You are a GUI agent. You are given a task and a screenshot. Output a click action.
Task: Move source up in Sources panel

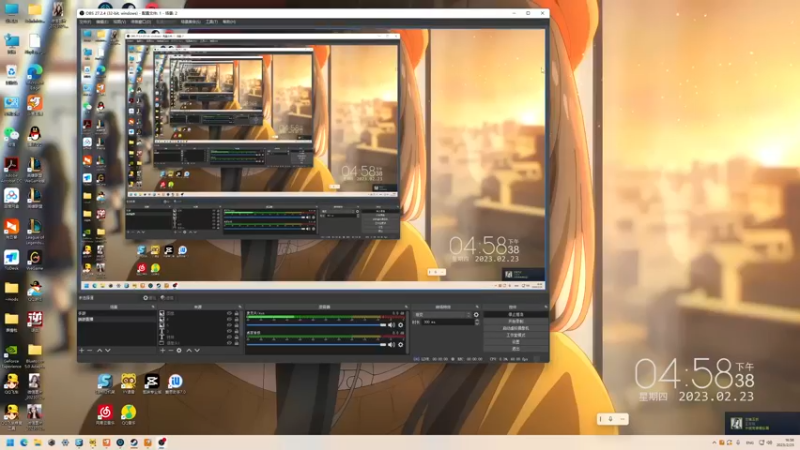[189, 351]
